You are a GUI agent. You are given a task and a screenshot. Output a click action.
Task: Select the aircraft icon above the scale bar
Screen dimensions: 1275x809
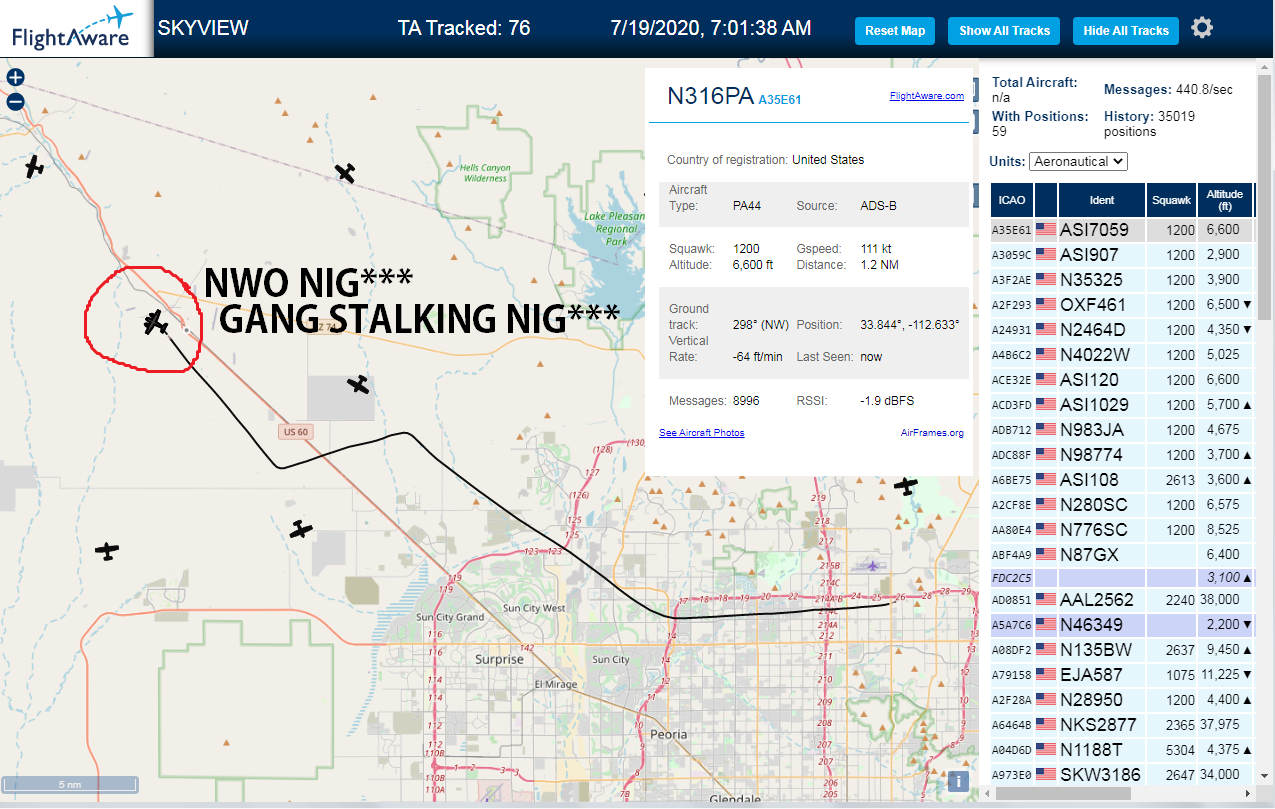pyautogui.click(x=107, y=550)
